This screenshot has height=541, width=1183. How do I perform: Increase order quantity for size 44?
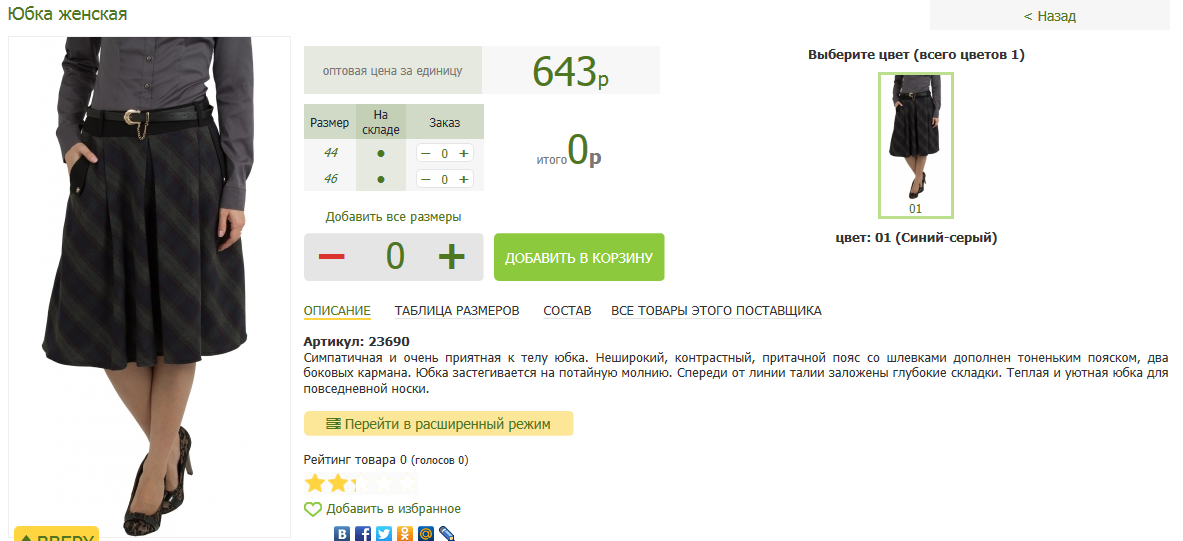[x=463, y=153]
